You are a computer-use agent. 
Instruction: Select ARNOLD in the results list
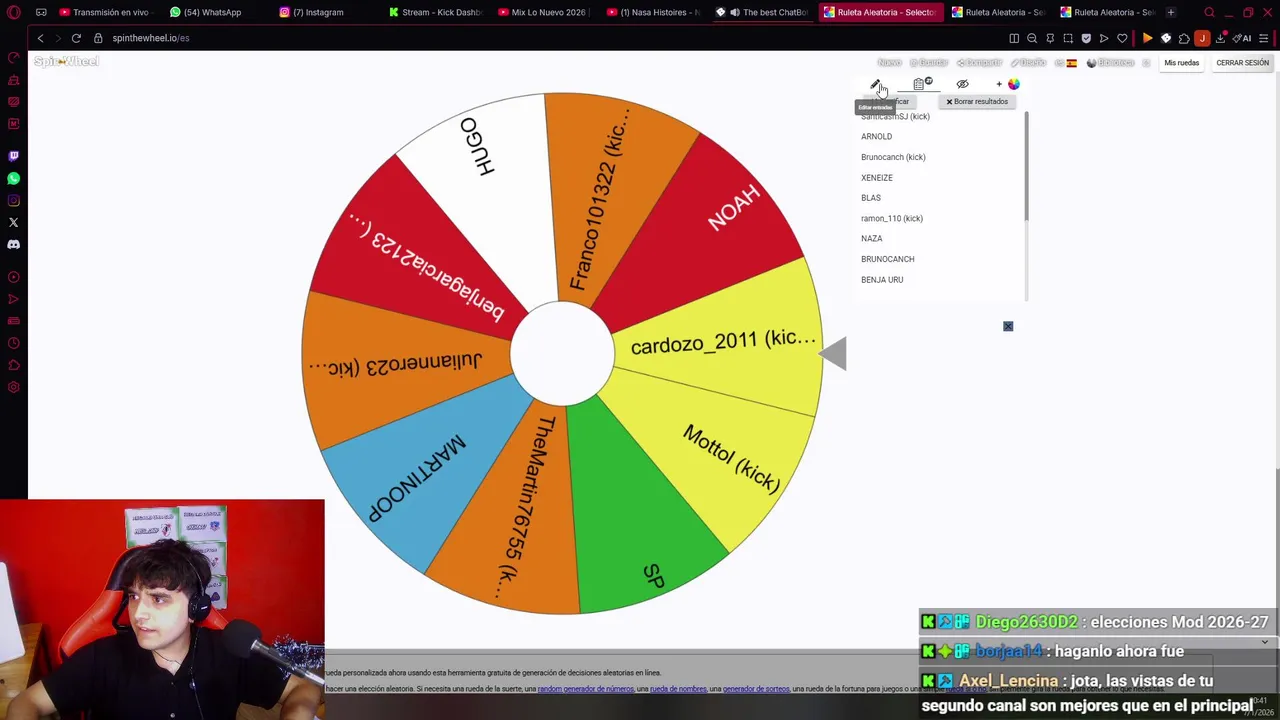876,136
